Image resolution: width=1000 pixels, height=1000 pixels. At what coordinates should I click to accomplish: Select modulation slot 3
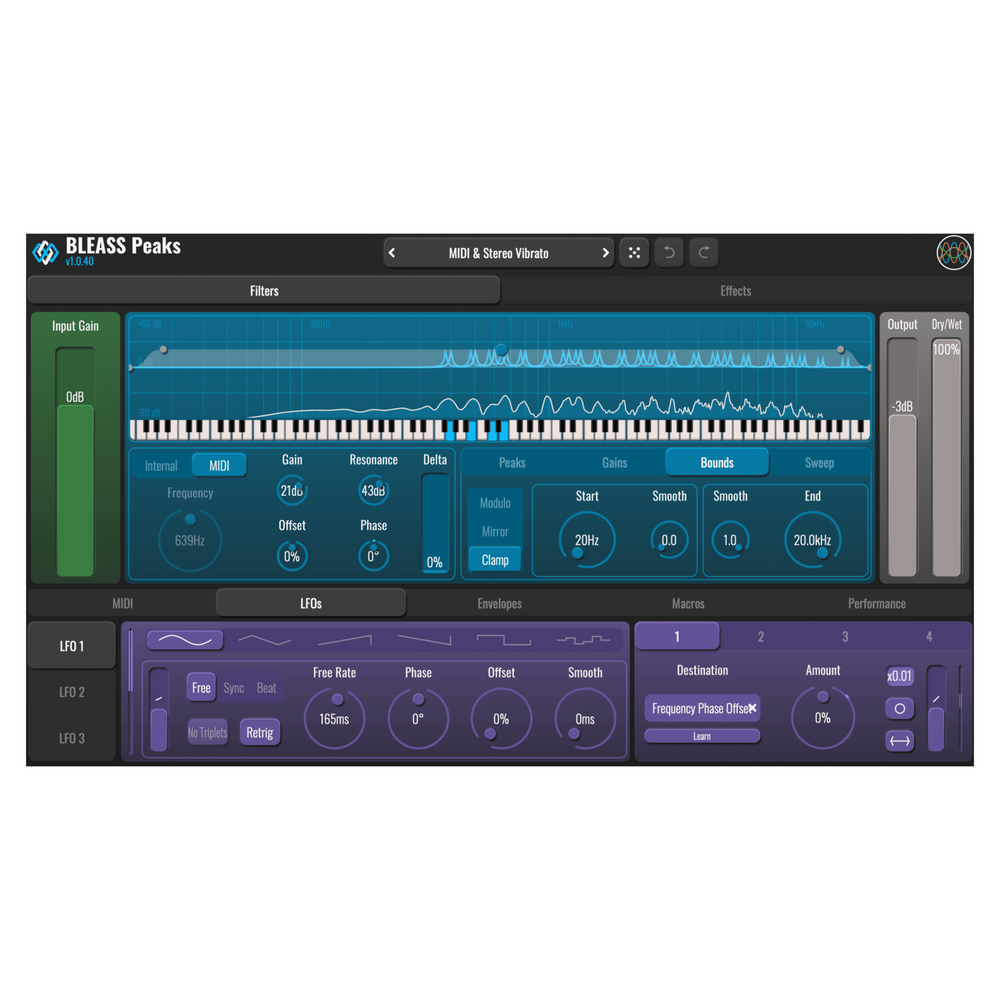pyautogui.click(x=845, y=636)
